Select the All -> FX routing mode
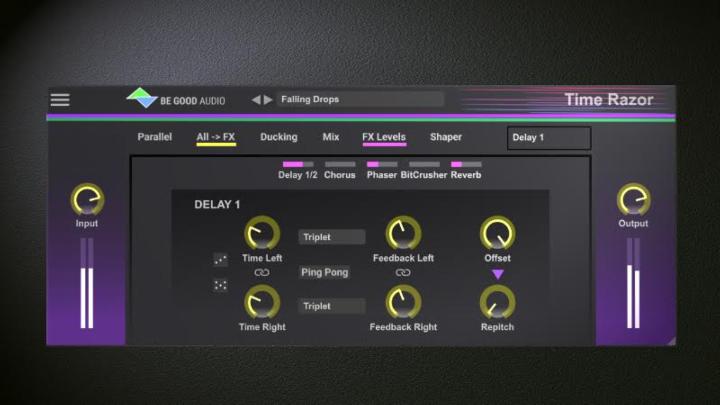The height and width of the screenshot is (405, 720). [216, 137]
